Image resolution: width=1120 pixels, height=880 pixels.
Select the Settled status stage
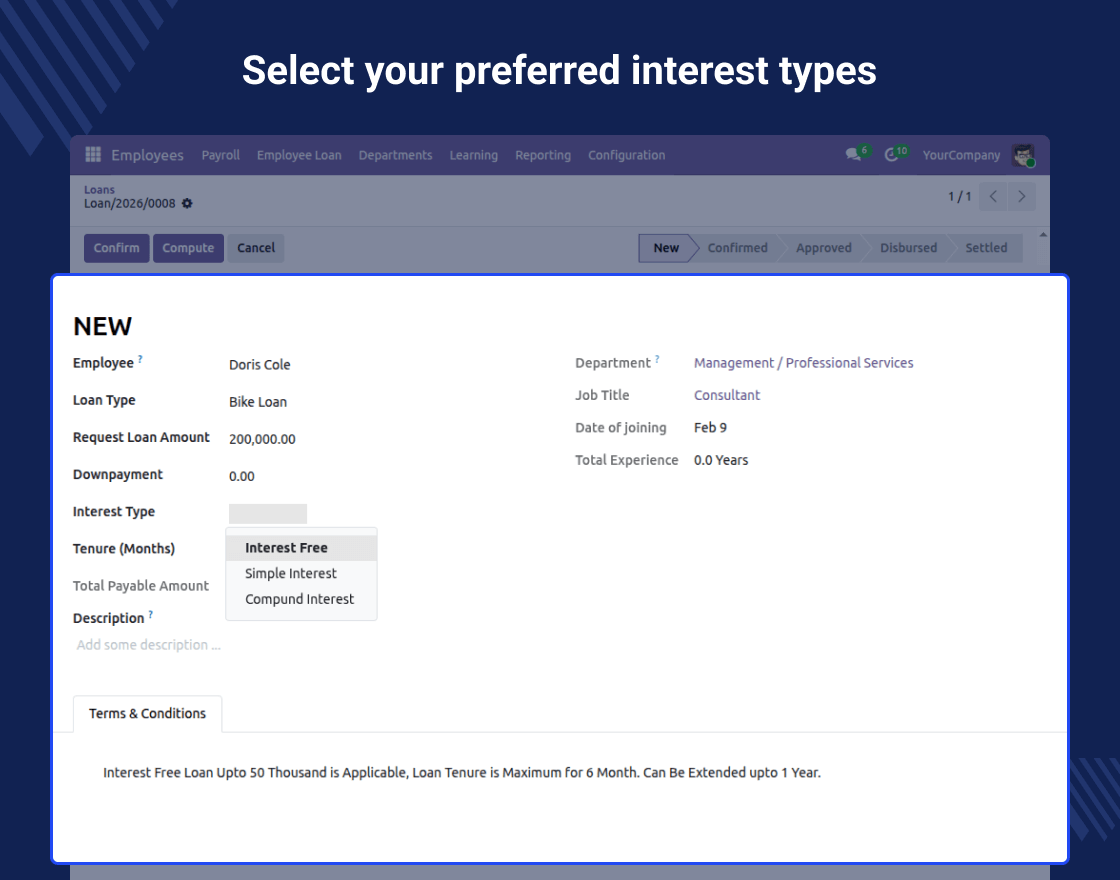(986, 248)
